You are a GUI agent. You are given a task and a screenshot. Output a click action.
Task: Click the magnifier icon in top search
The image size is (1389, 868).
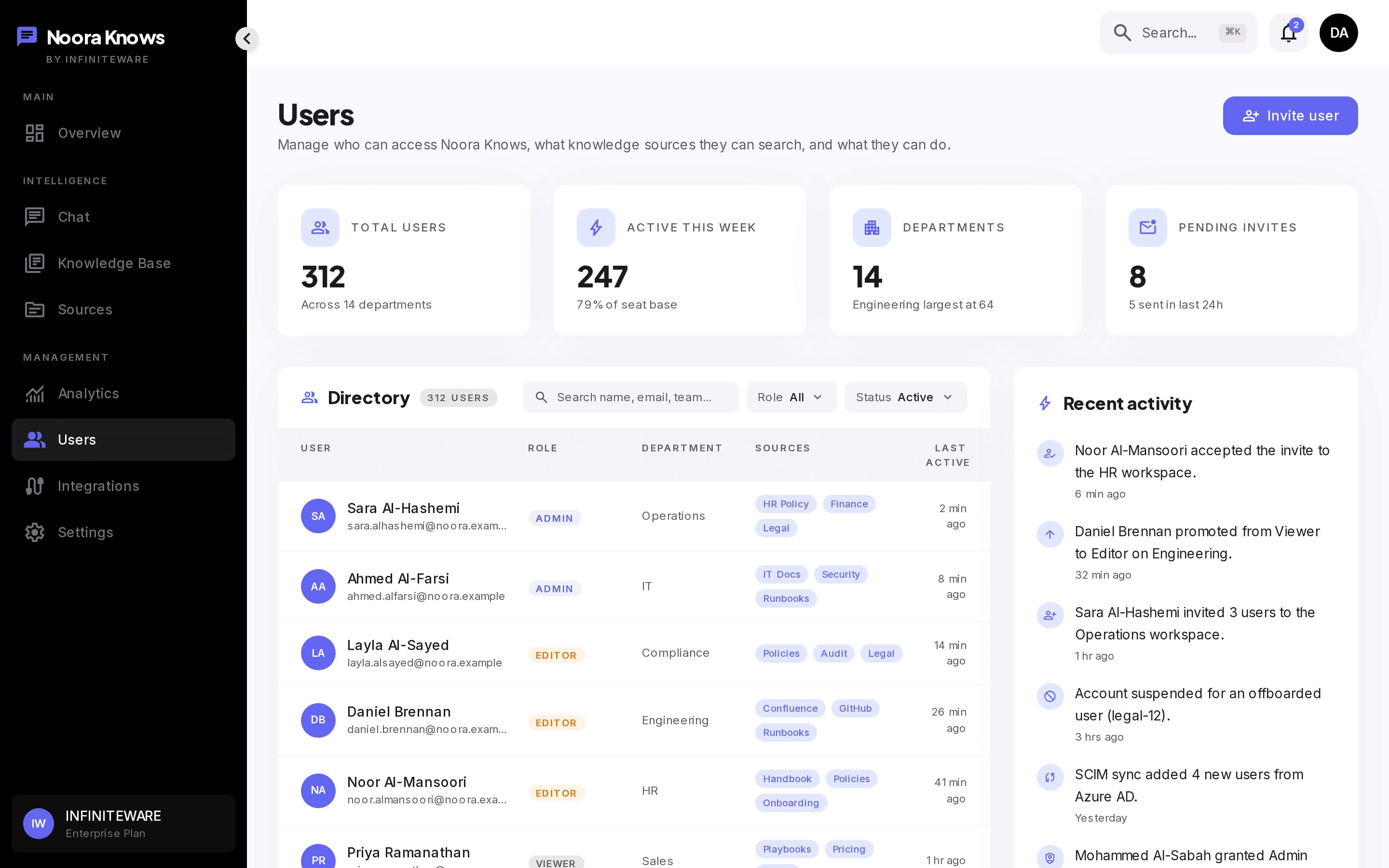click(x=1122, y=33)
